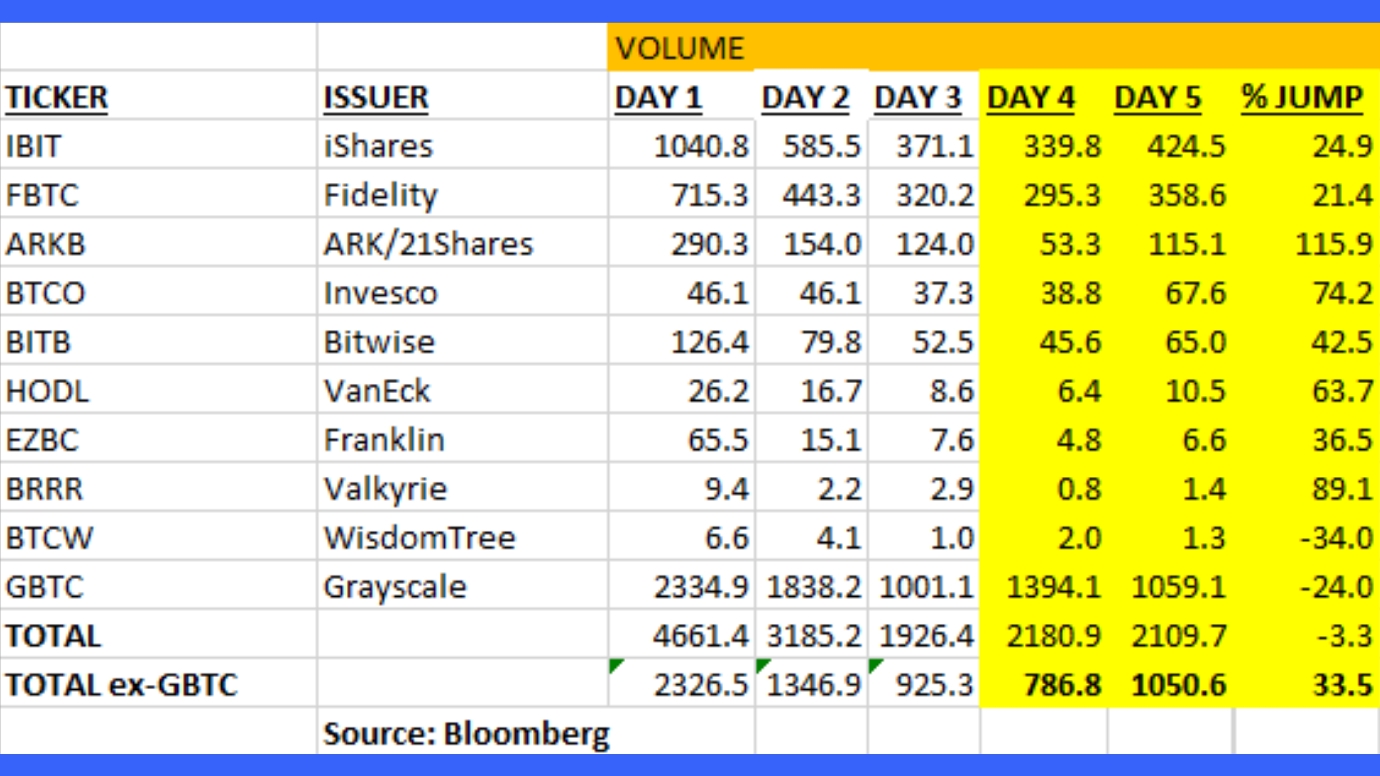Select the ARKB % jump value 115.9
1380x776 pixels.
tap(1334, 244)
